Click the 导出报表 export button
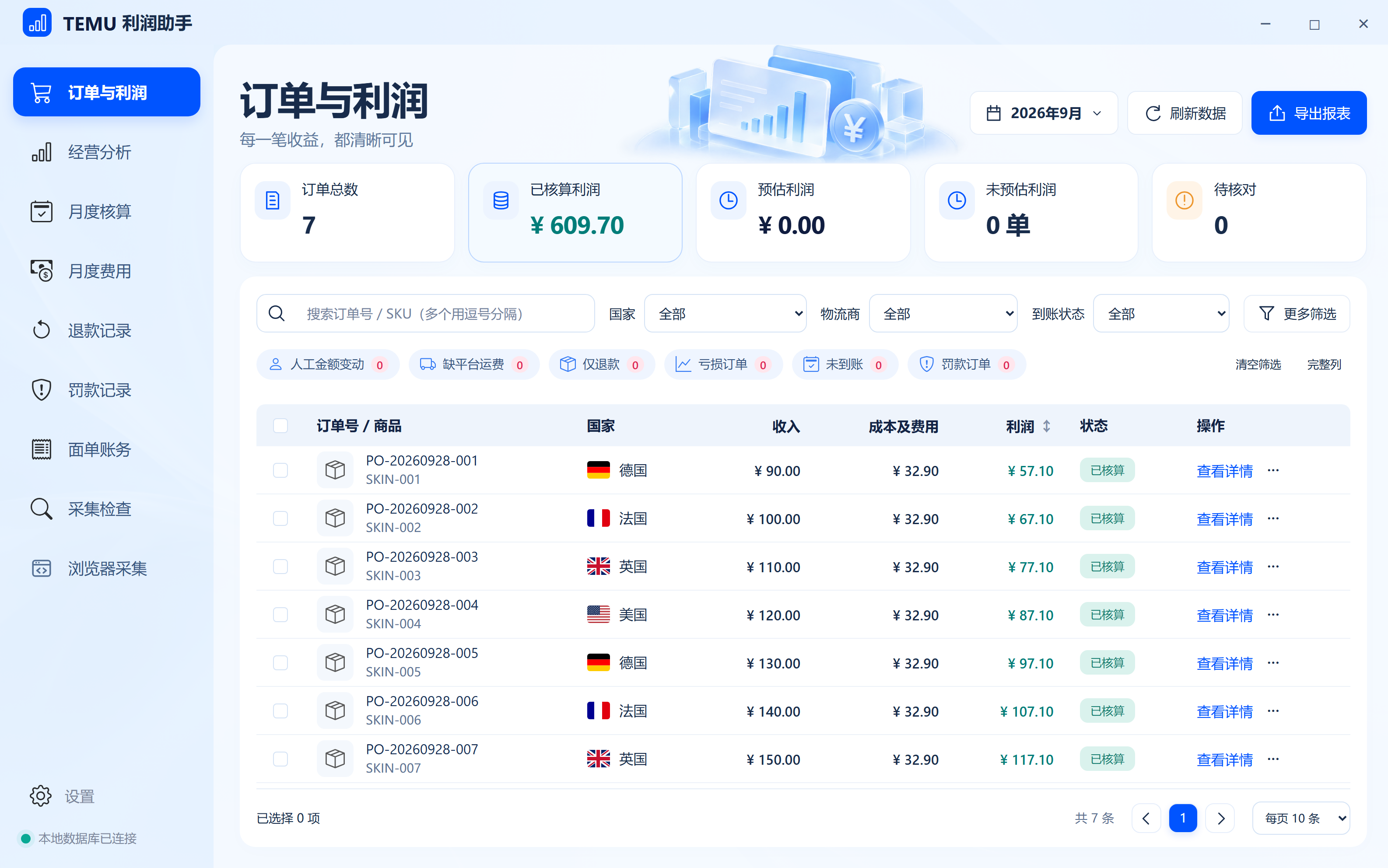1388x868 pixels. click(1308, 113)
